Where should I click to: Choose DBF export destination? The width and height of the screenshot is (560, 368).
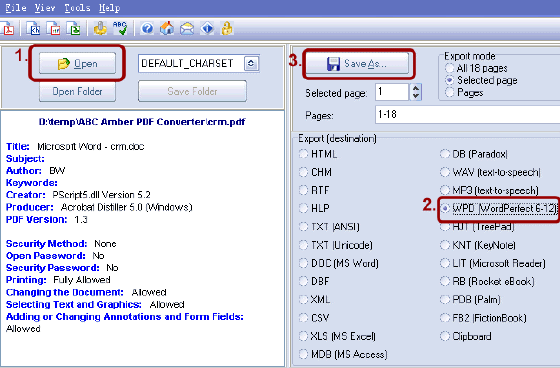point(314,281)
